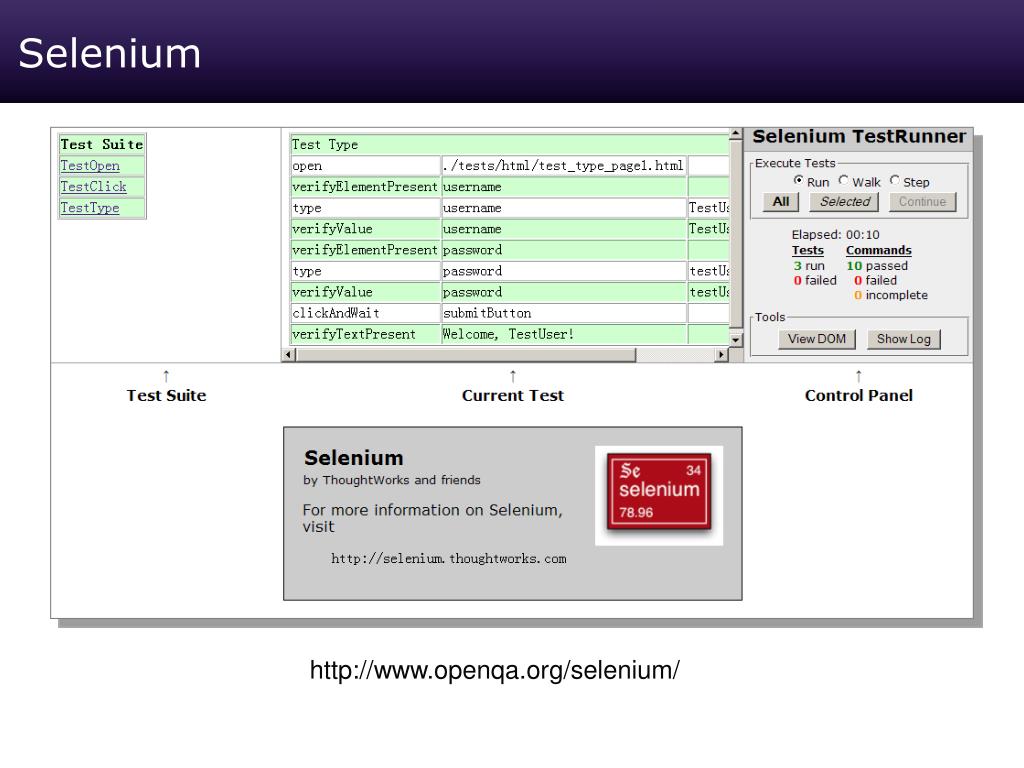Open the View DOM tool
Image resolution: width=1024 pixels, height=768 pixels.
(816, 339)
